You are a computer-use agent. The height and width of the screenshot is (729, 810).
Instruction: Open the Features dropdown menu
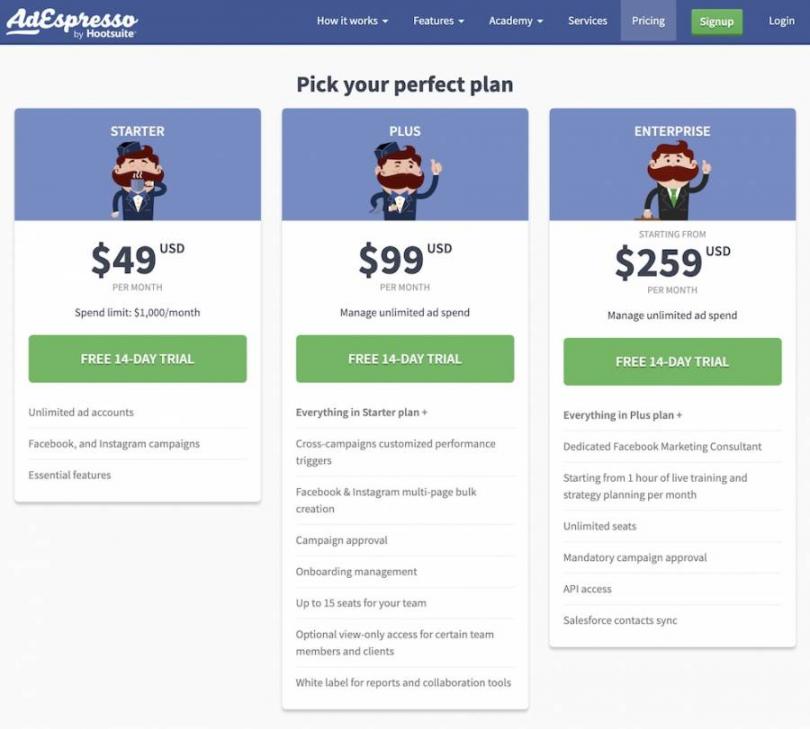pos(438,21)
